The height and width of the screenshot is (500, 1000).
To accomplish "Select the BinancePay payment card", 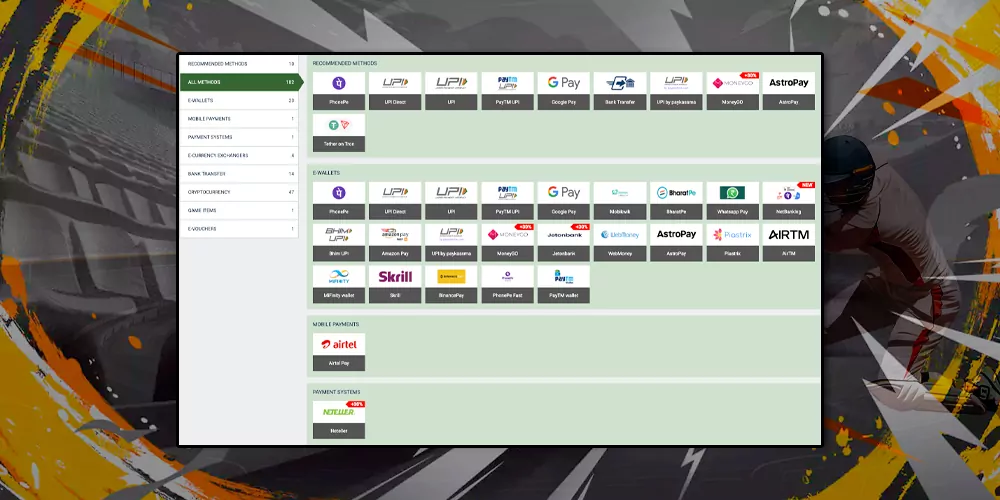I will click(451, 284).
